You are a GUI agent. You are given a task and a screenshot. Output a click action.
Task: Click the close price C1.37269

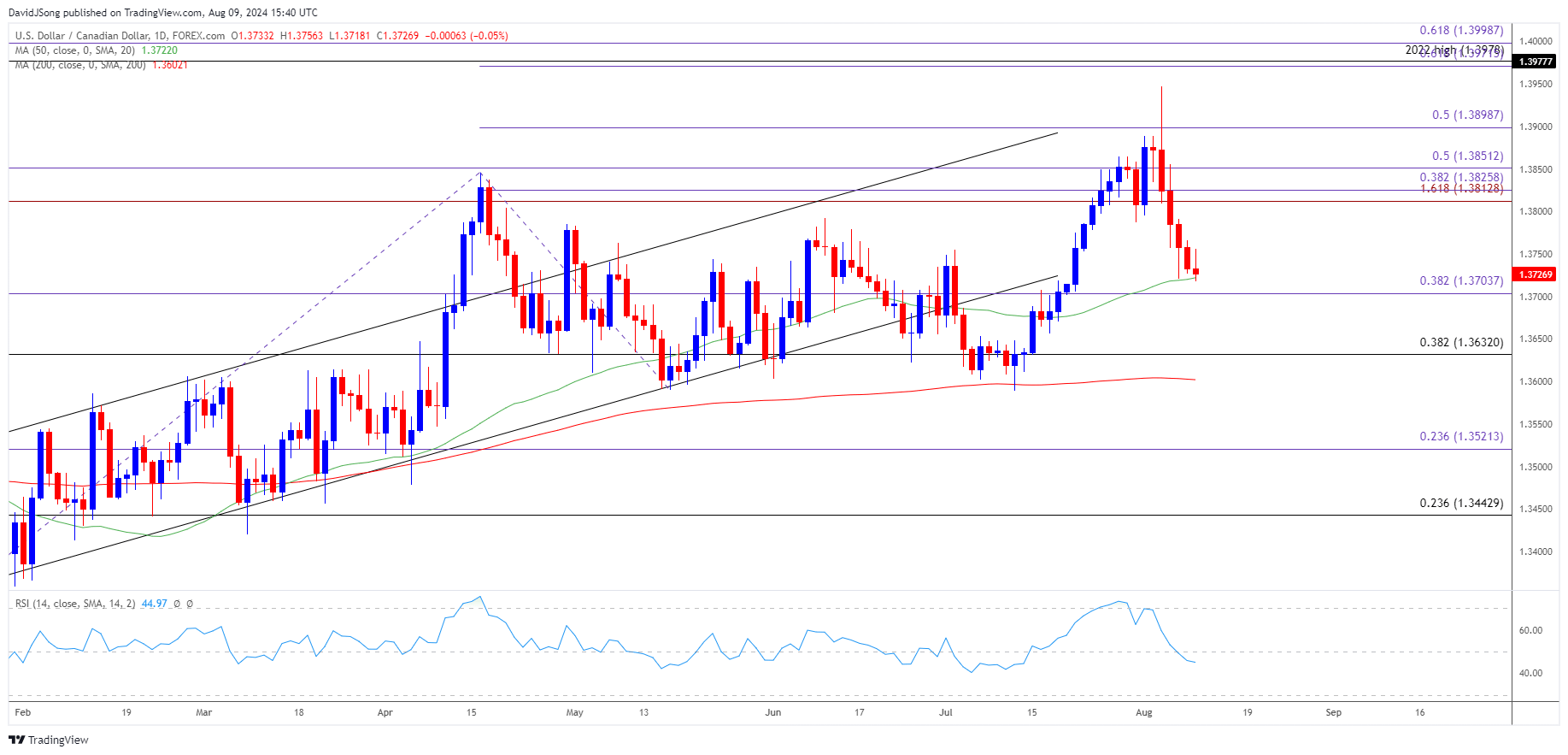398,36
